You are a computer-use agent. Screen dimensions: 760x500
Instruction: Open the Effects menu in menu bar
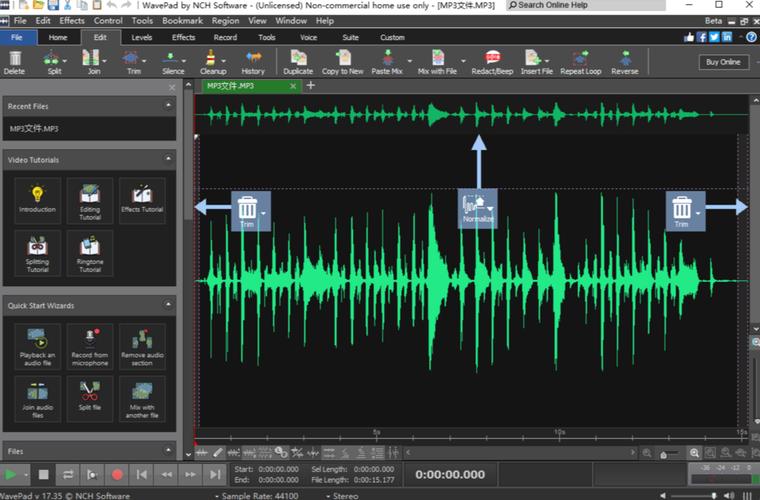tap(72, 21)
